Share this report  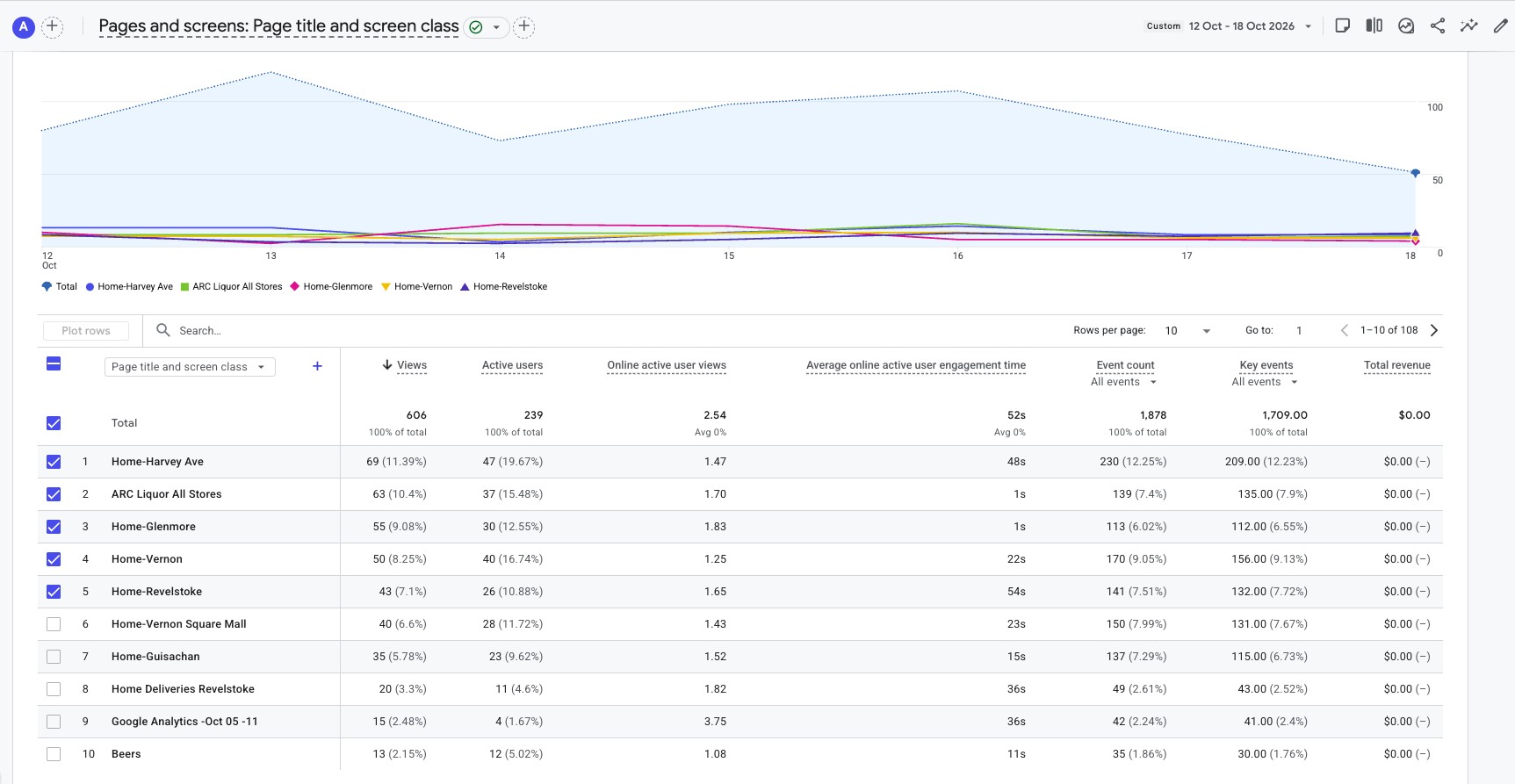click(1438, 26)
